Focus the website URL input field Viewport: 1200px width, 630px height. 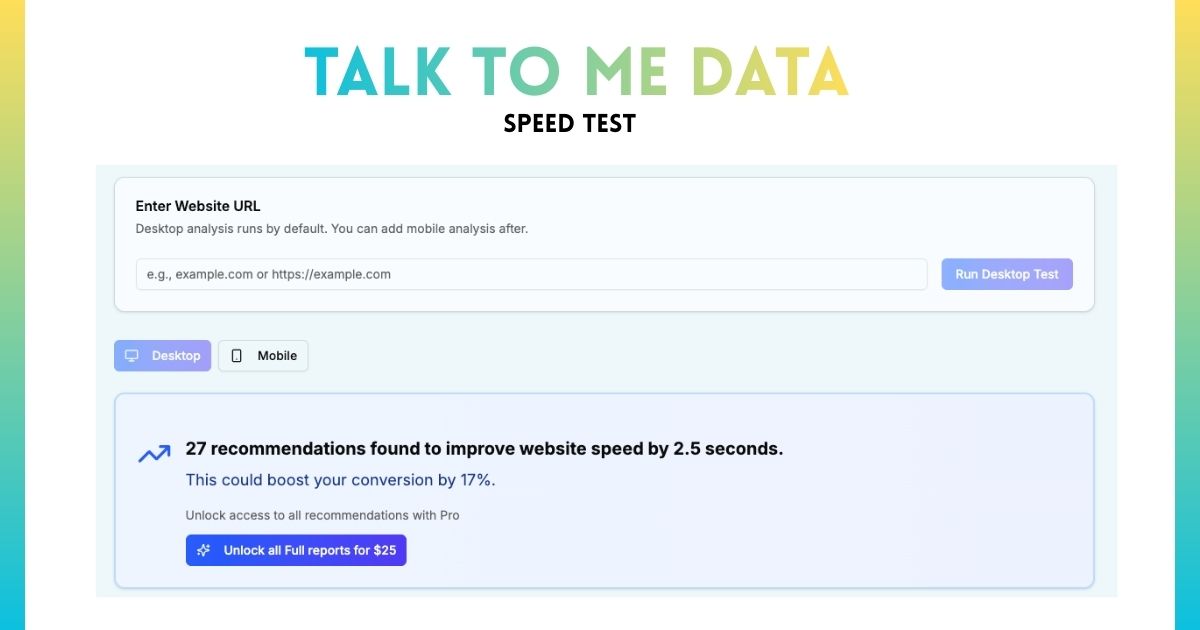[531, 274]
